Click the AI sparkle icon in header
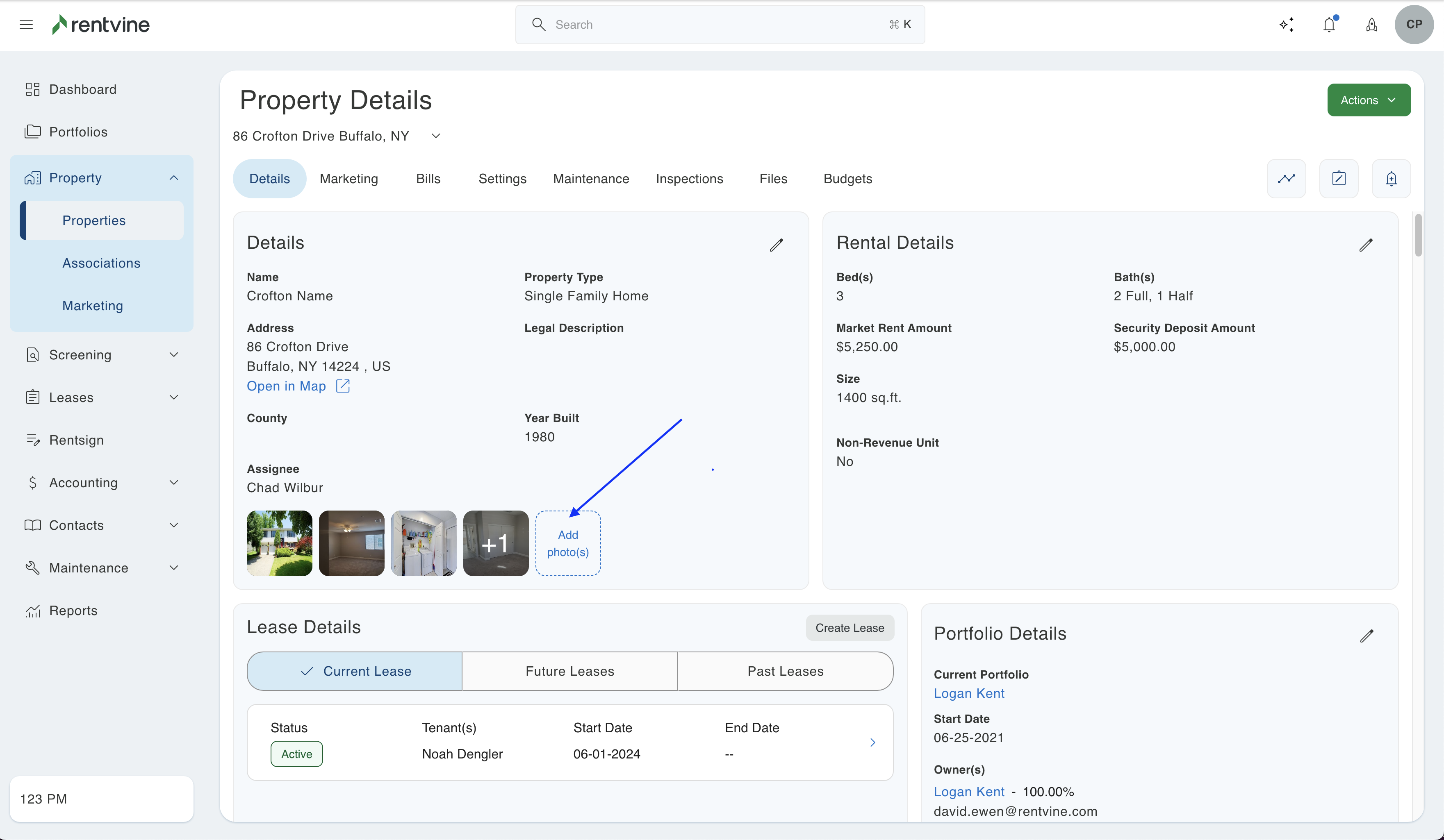Image resolution: width=1444 pixels, height=840 pixels. point(1287,25)
